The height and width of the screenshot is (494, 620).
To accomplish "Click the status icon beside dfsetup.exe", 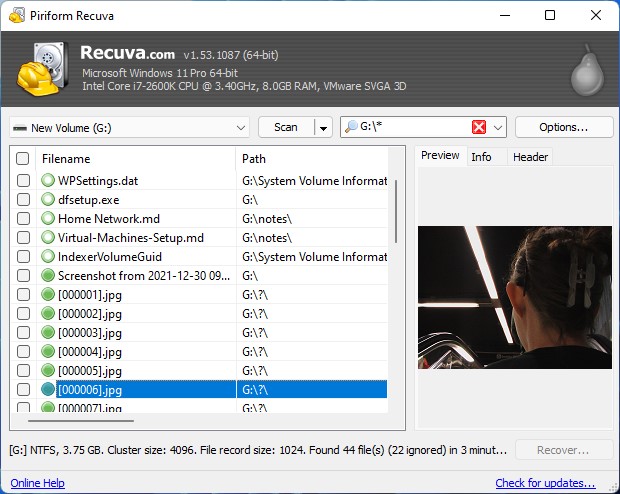I will 48,200.
